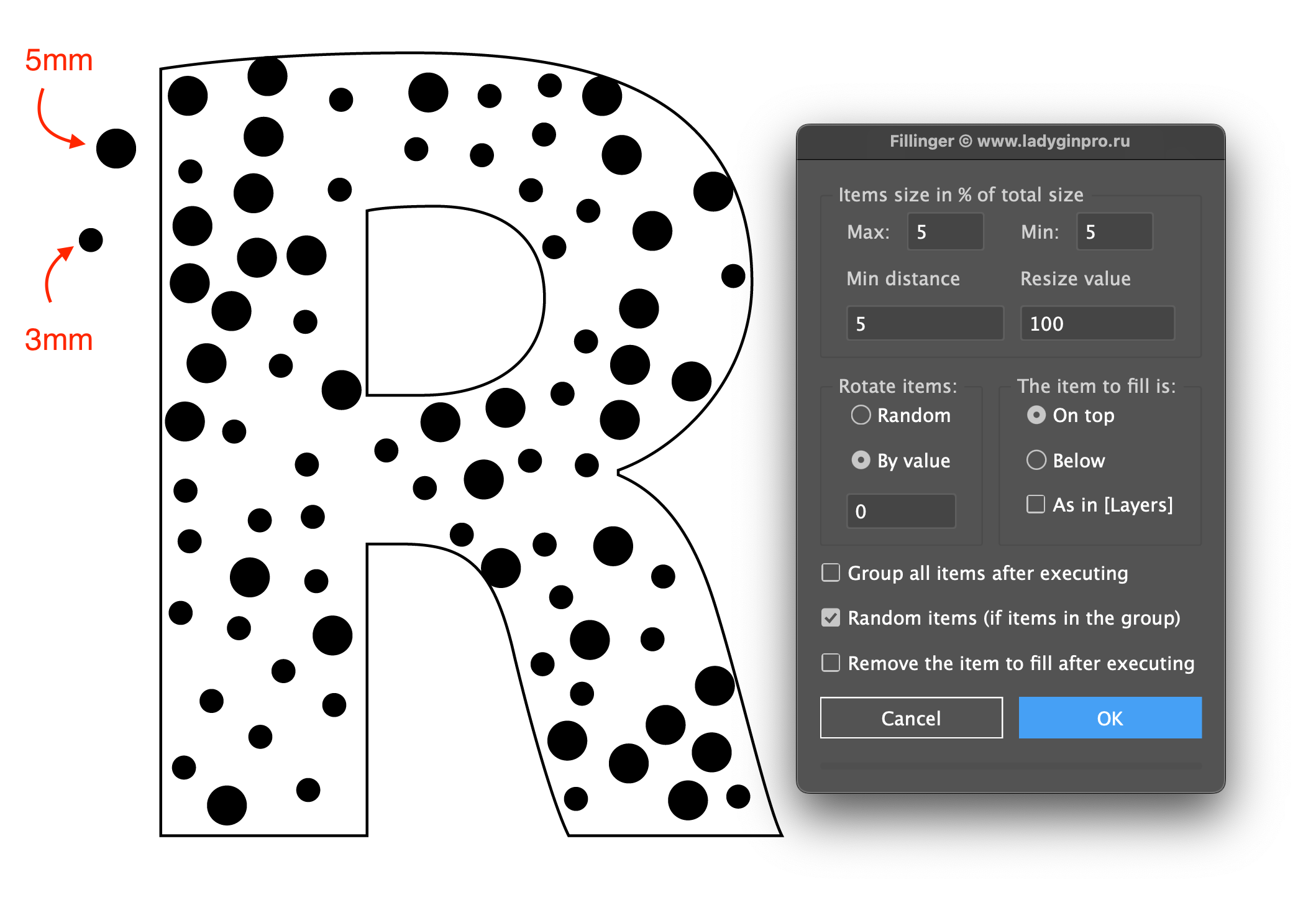Click the Max size input field
The width and height of the screenshot is (1316, 910).
(x=945, y=232)
